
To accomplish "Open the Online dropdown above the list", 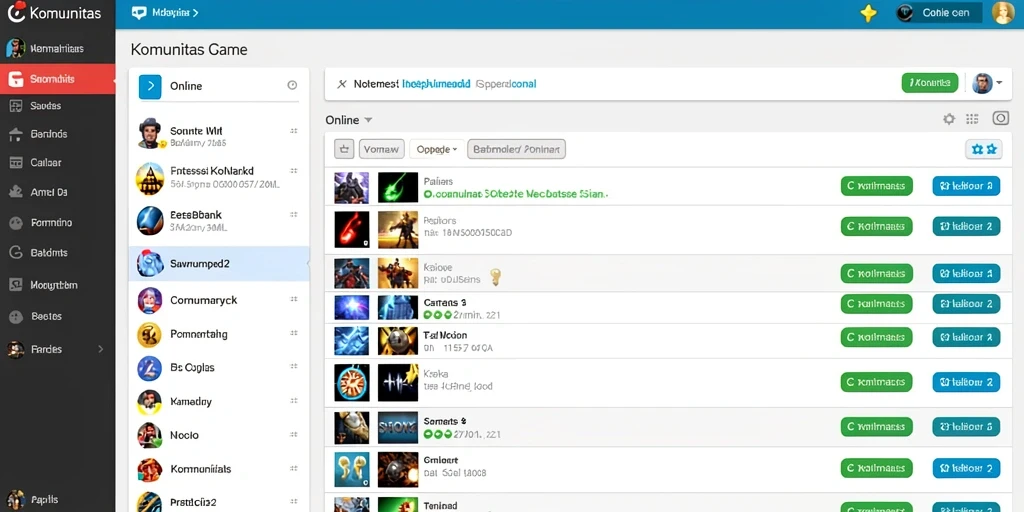I will [349, 120].
